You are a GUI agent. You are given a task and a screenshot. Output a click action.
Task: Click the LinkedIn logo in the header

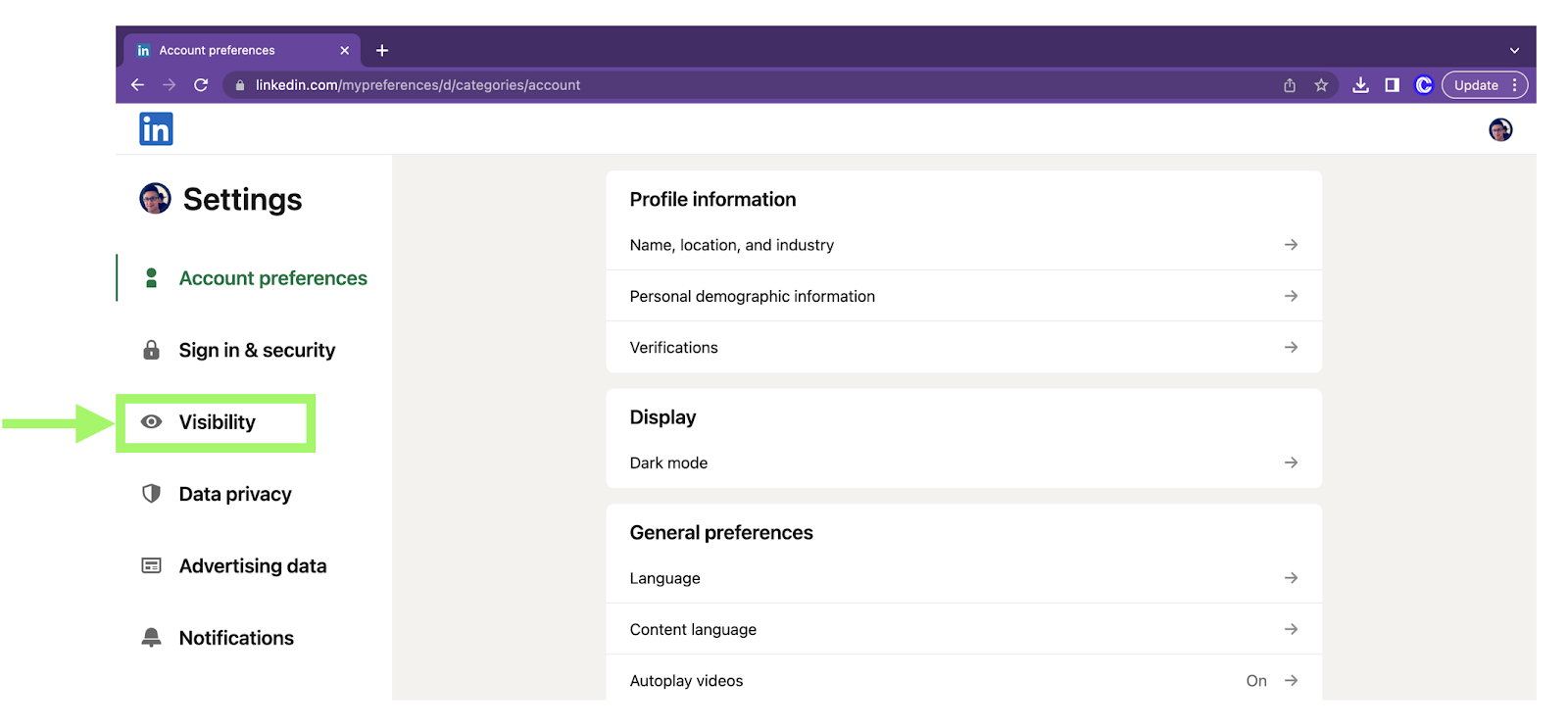point(156,129)
